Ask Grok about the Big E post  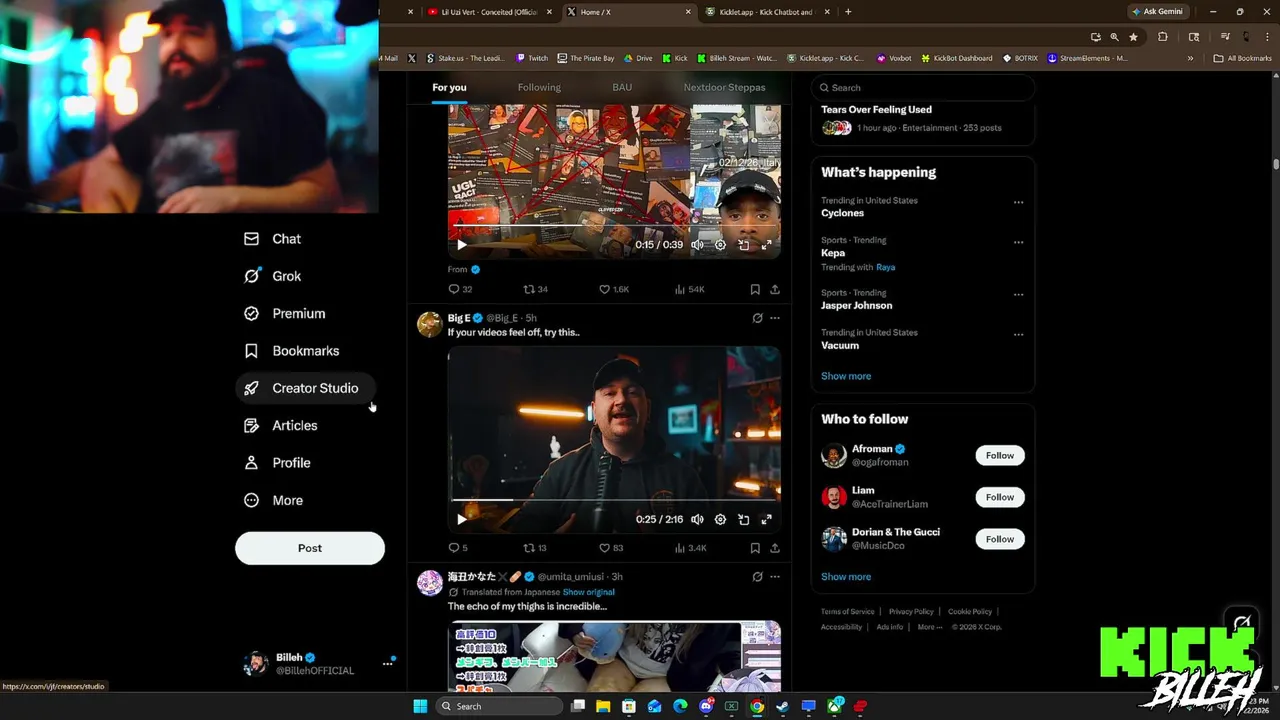tap(757, 318)
